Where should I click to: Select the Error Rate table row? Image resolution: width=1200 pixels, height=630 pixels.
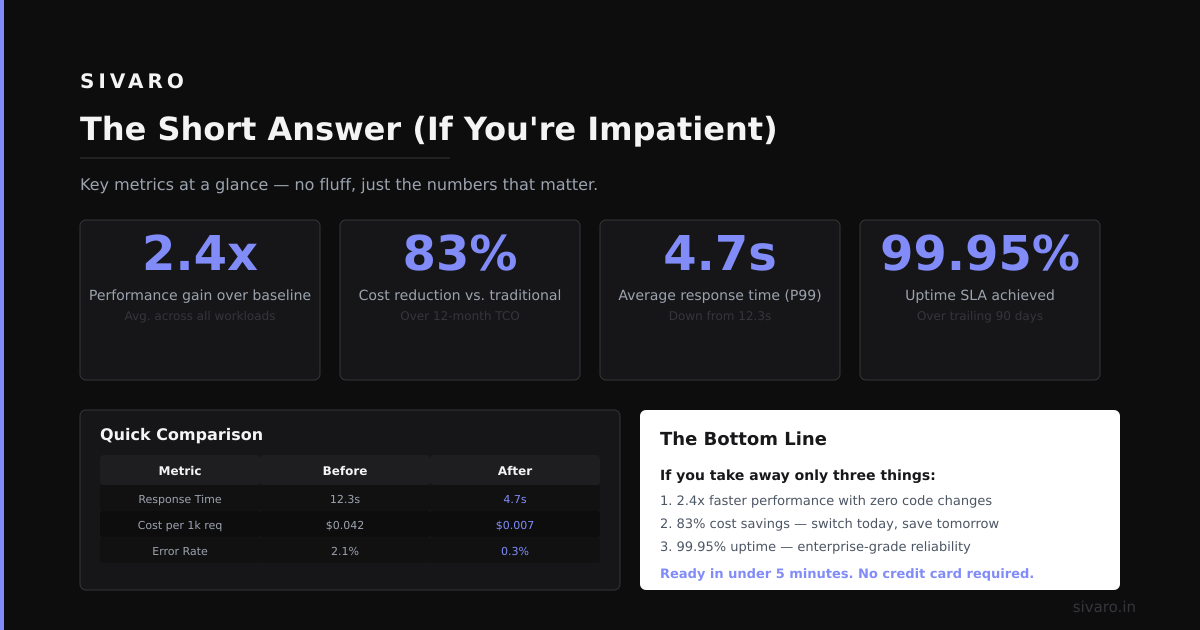[350, 551]
